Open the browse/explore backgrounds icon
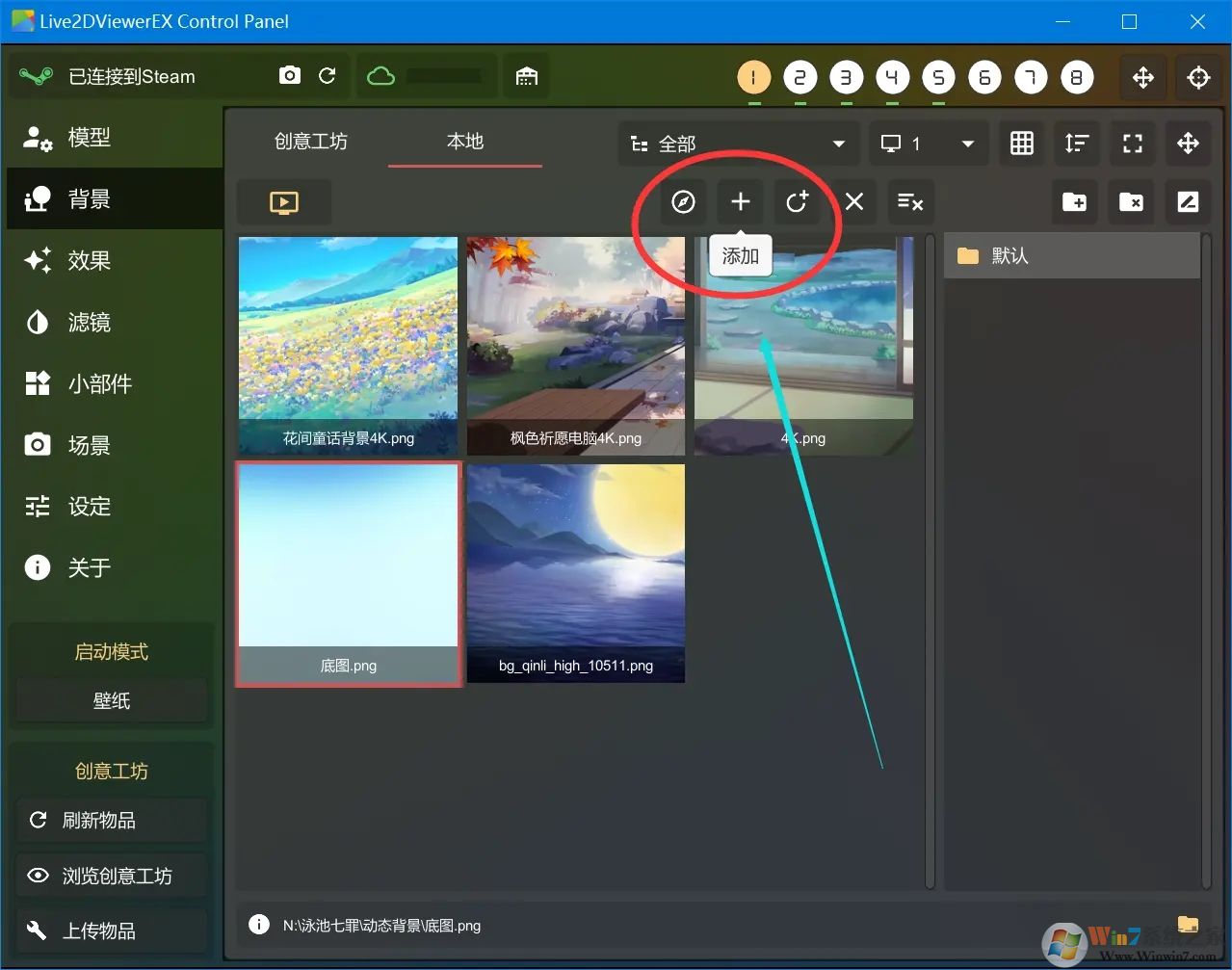 point(682,202)
